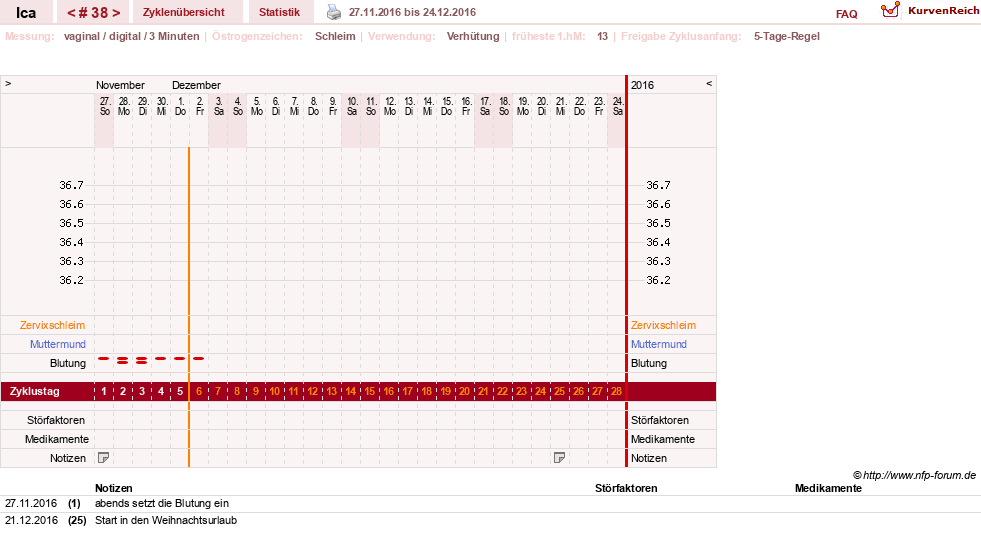Image resolution: width=981 pixels, height=547 pixels.
Task: Click the 36.7 temperature label on left axis
Action: pyautogui.click(x=71, y=185)
